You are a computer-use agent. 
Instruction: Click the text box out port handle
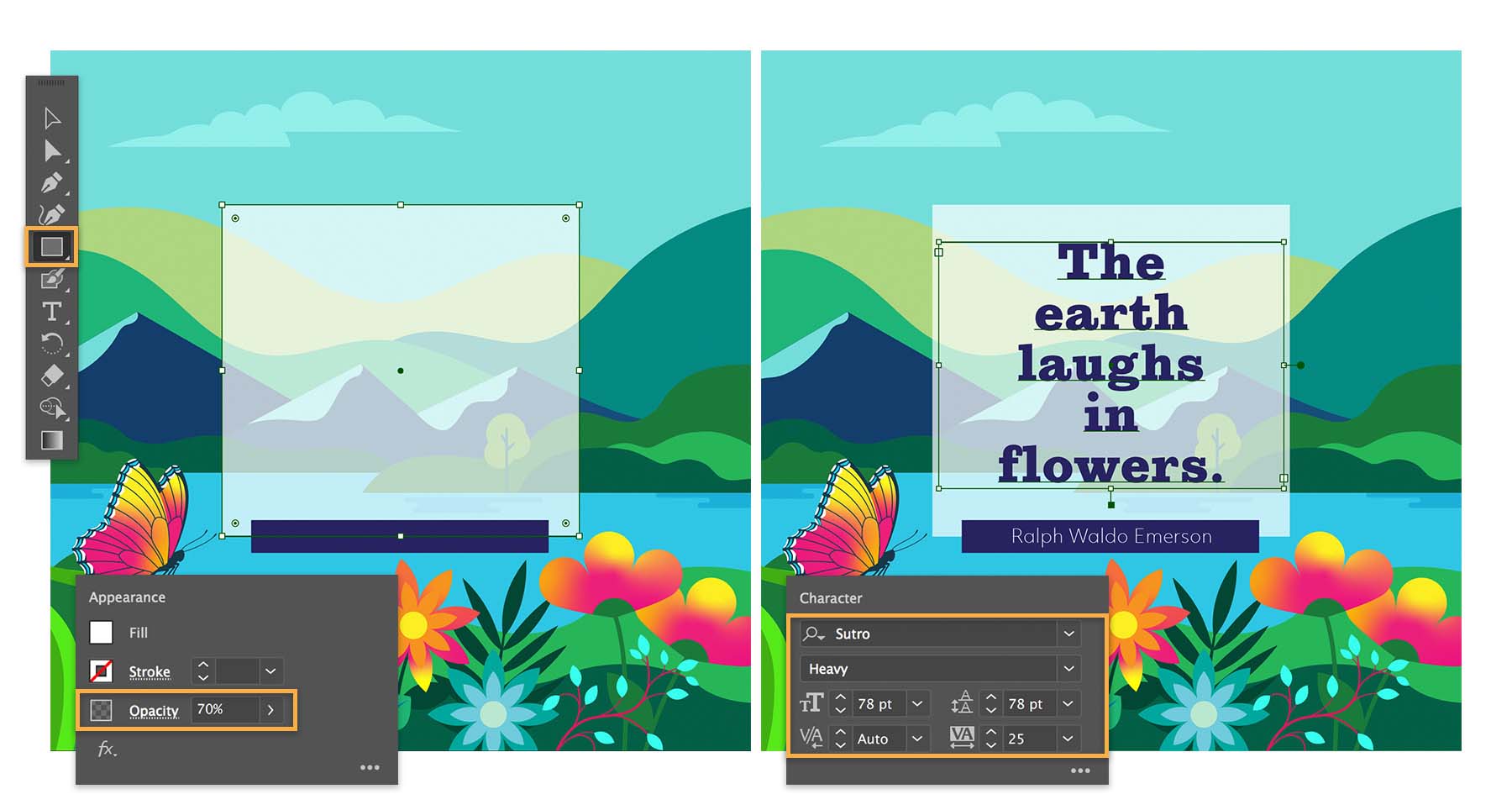(1284, 478)
